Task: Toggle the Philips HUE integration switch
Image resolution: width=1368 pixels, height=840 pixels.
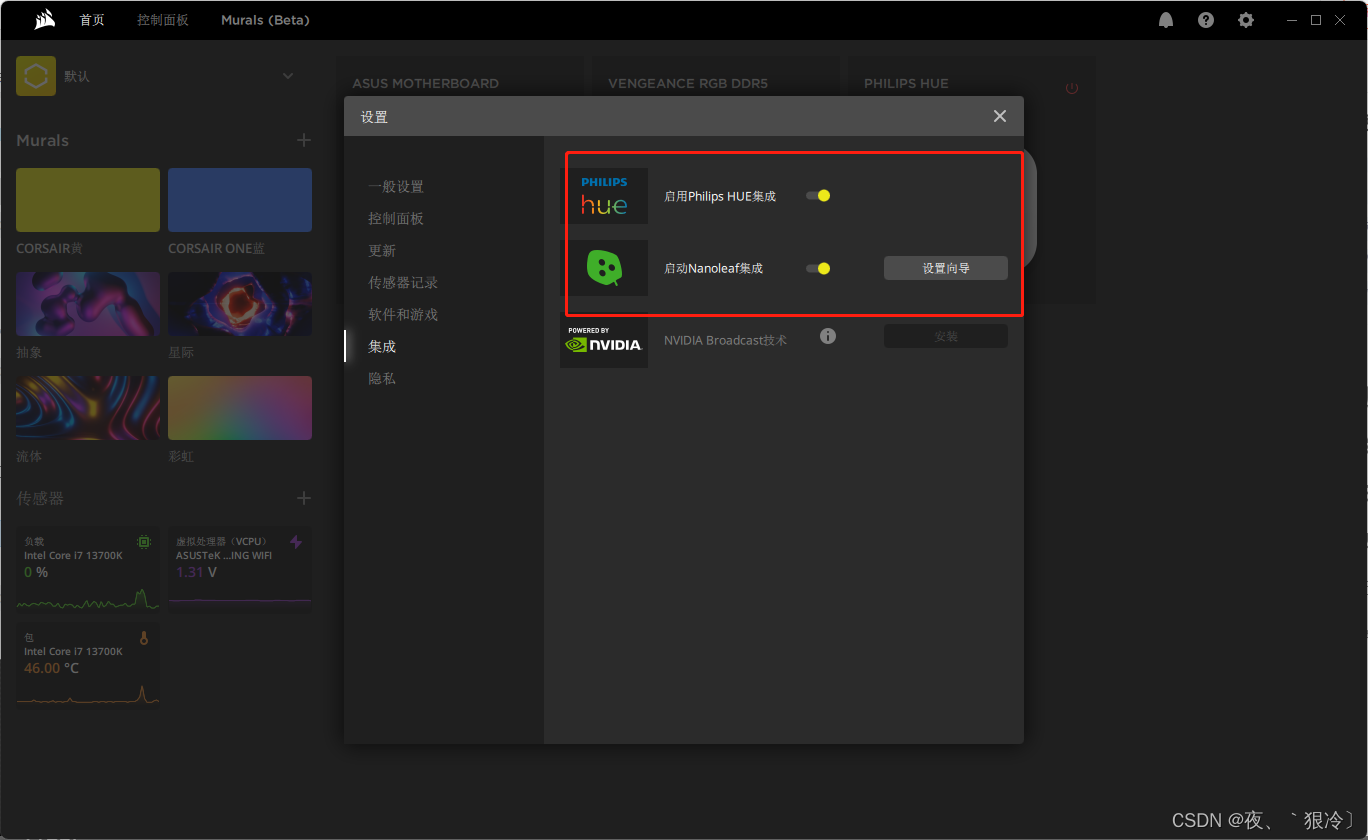Action: (818, 196)
